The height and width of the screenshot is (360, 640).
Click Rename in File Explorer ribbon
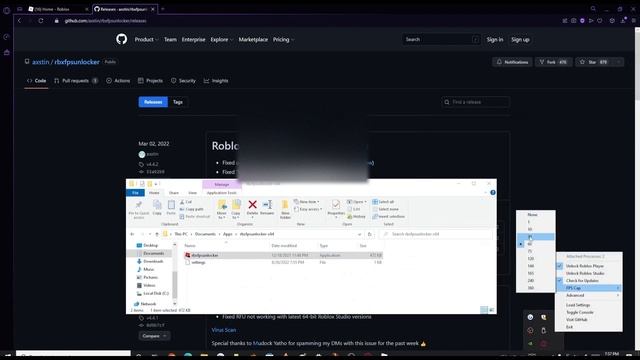click(x=267, y=208)
